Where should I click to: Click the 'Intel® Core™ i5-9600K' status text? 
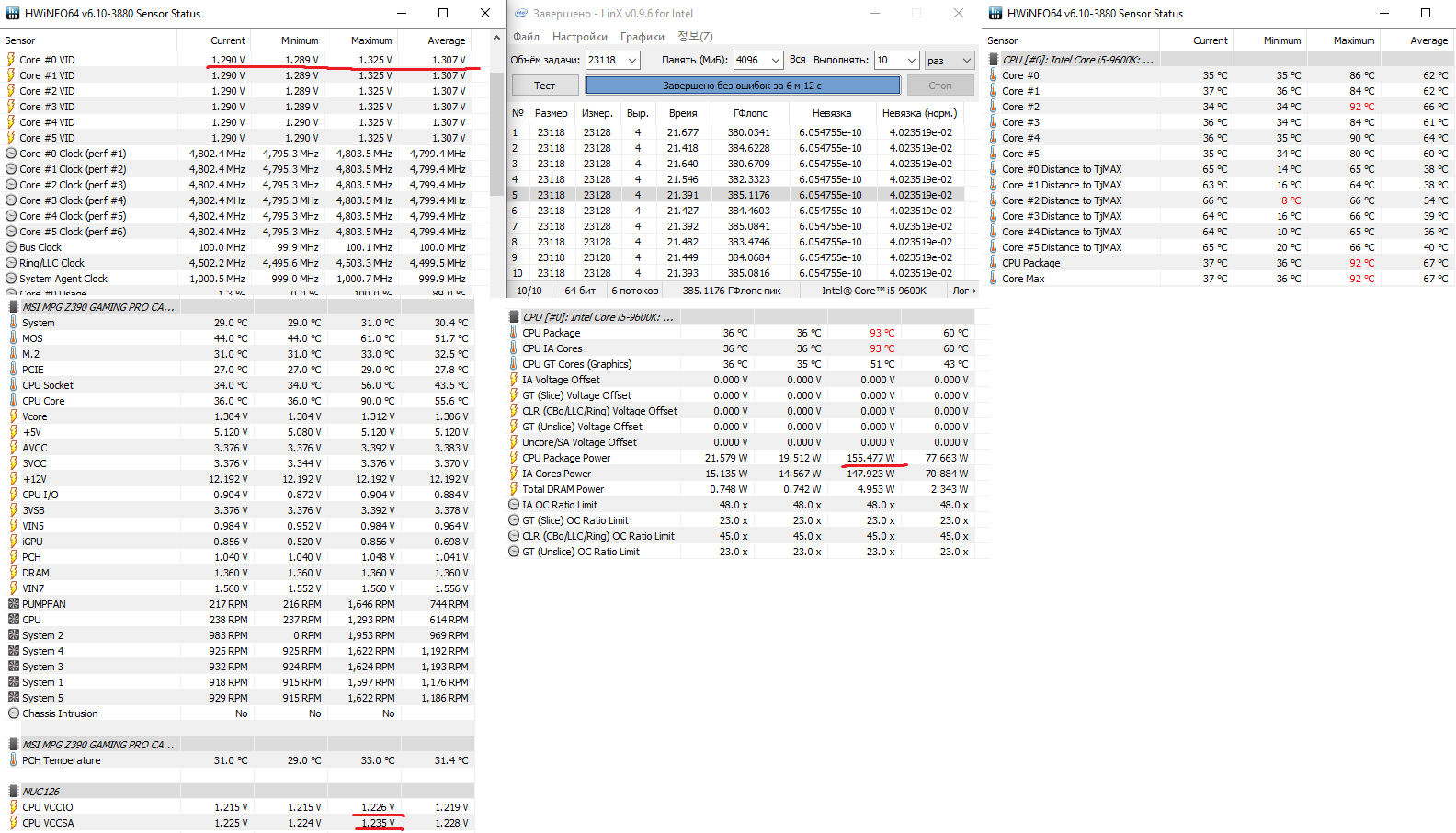coord(874,291)
